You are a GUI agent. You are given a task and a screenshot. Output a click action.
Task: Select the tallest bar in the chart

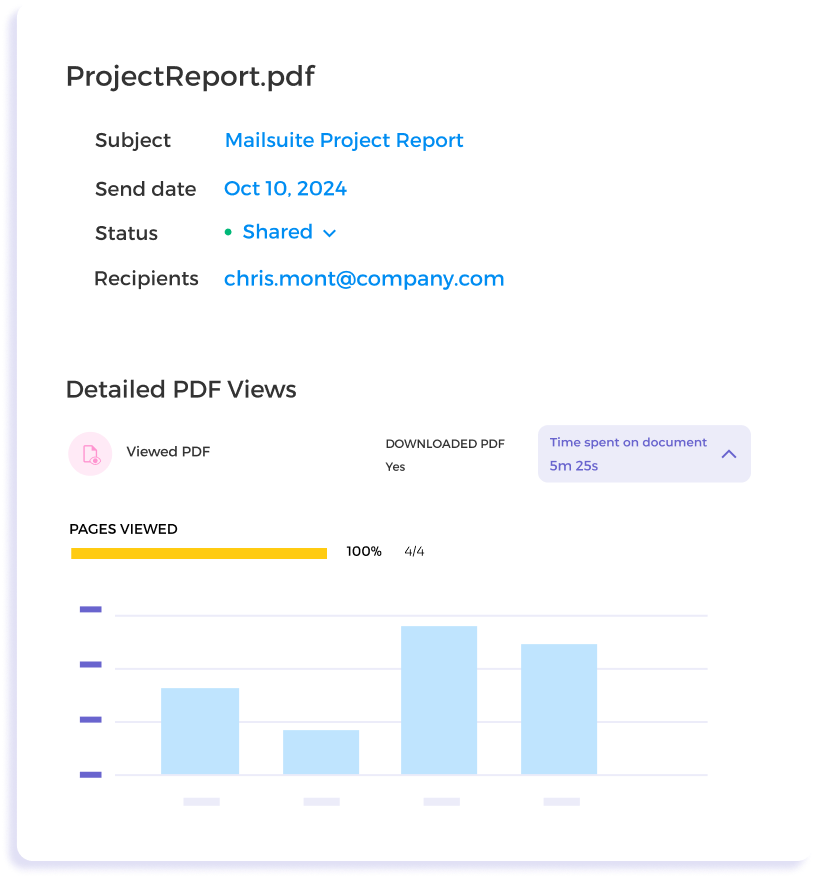(x=439, y=699)
